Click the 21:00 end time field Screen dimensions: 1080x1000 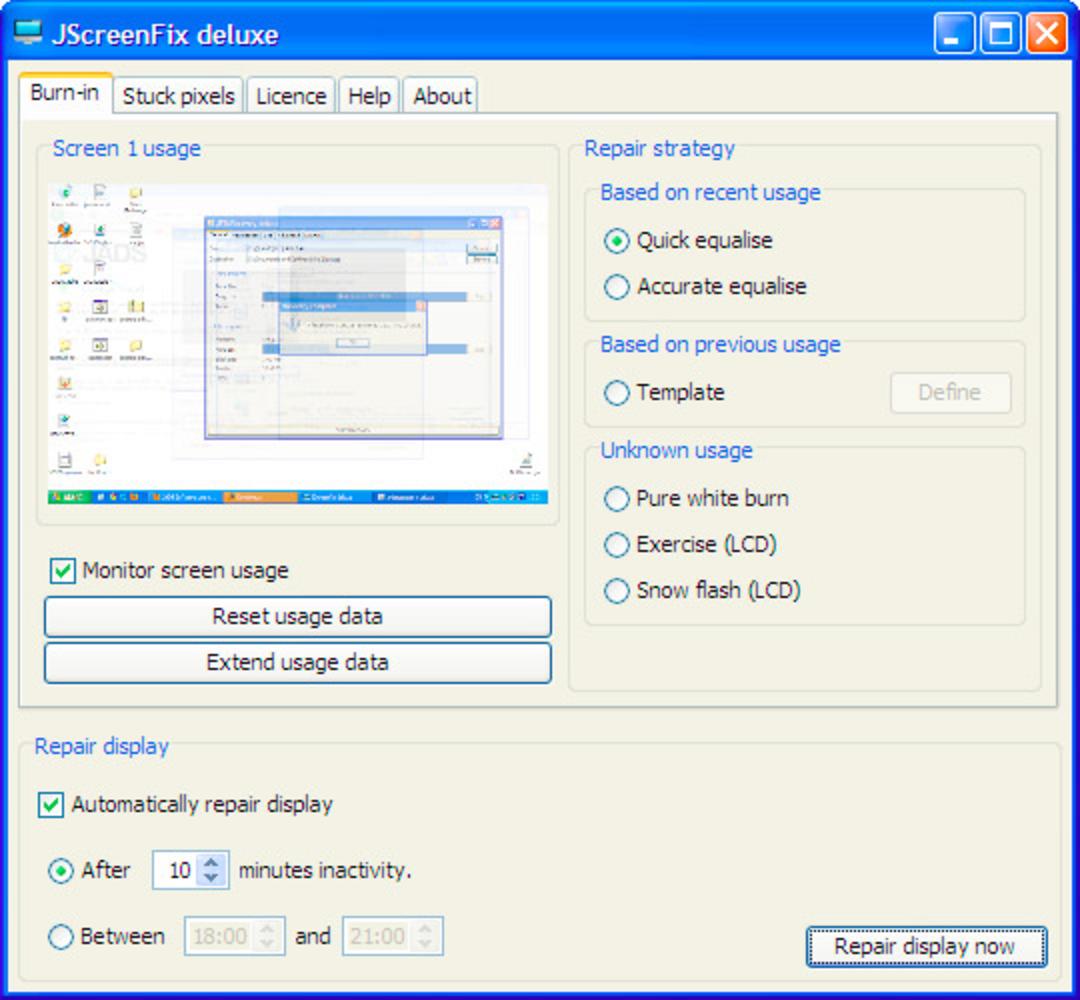pyautogui.click(x=378, y=937)
